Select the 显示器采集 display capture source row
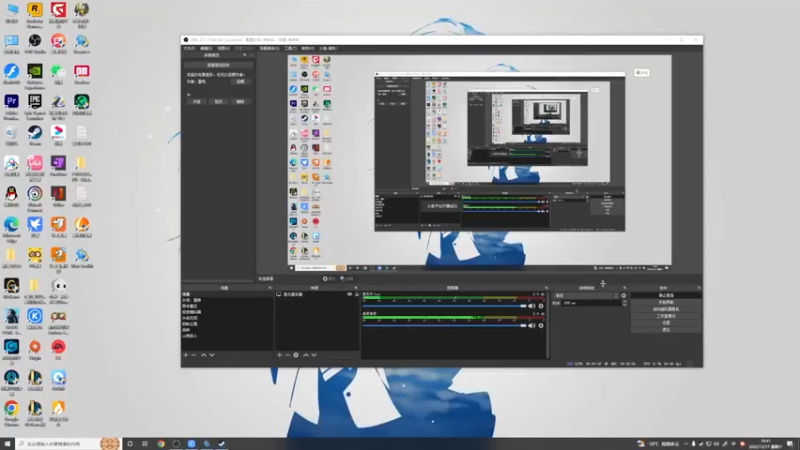Viewport: 800px width, 450px height. click(x=317, y=294)
